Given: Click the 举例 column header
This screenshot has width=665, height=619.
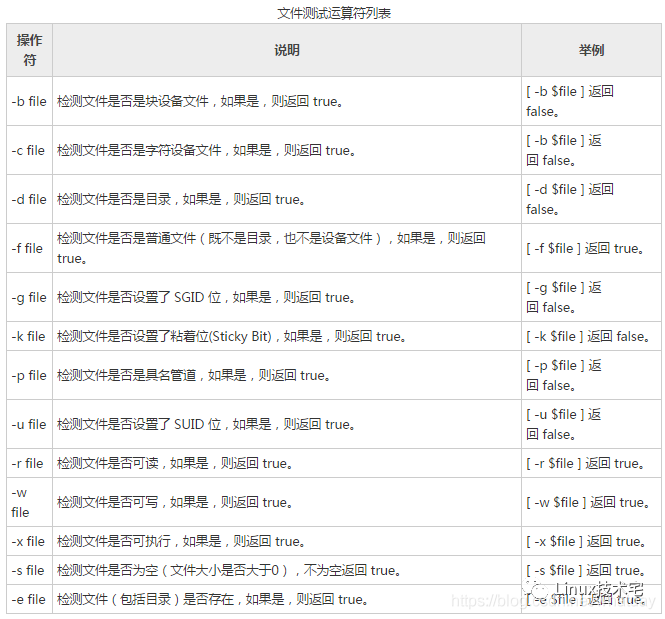Looking at the screenshot, I should click(591, 50).
